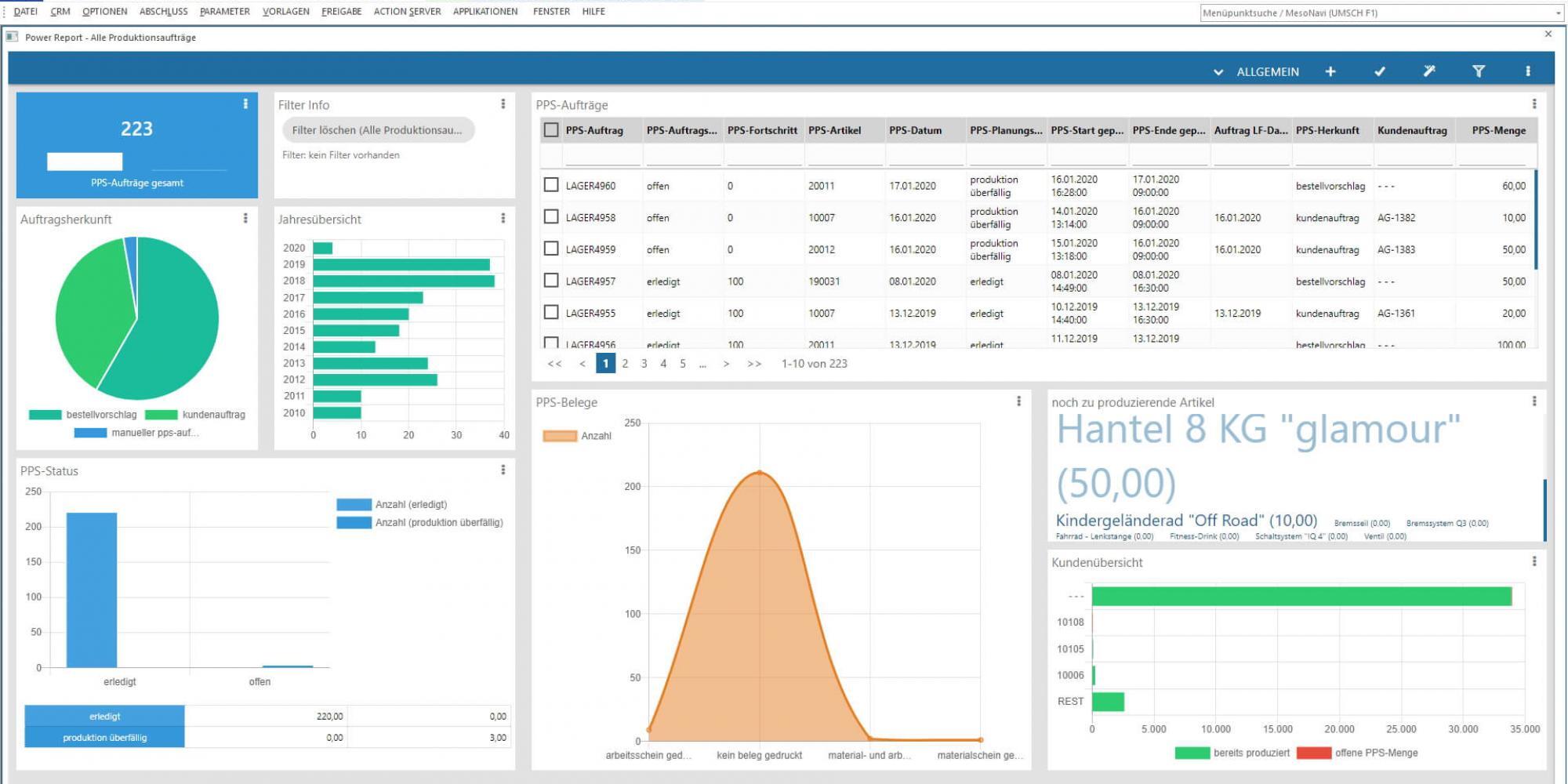Open the ABSCHLUSS menu
Screen dimensions: 1568x784
(x=164, y=12)
